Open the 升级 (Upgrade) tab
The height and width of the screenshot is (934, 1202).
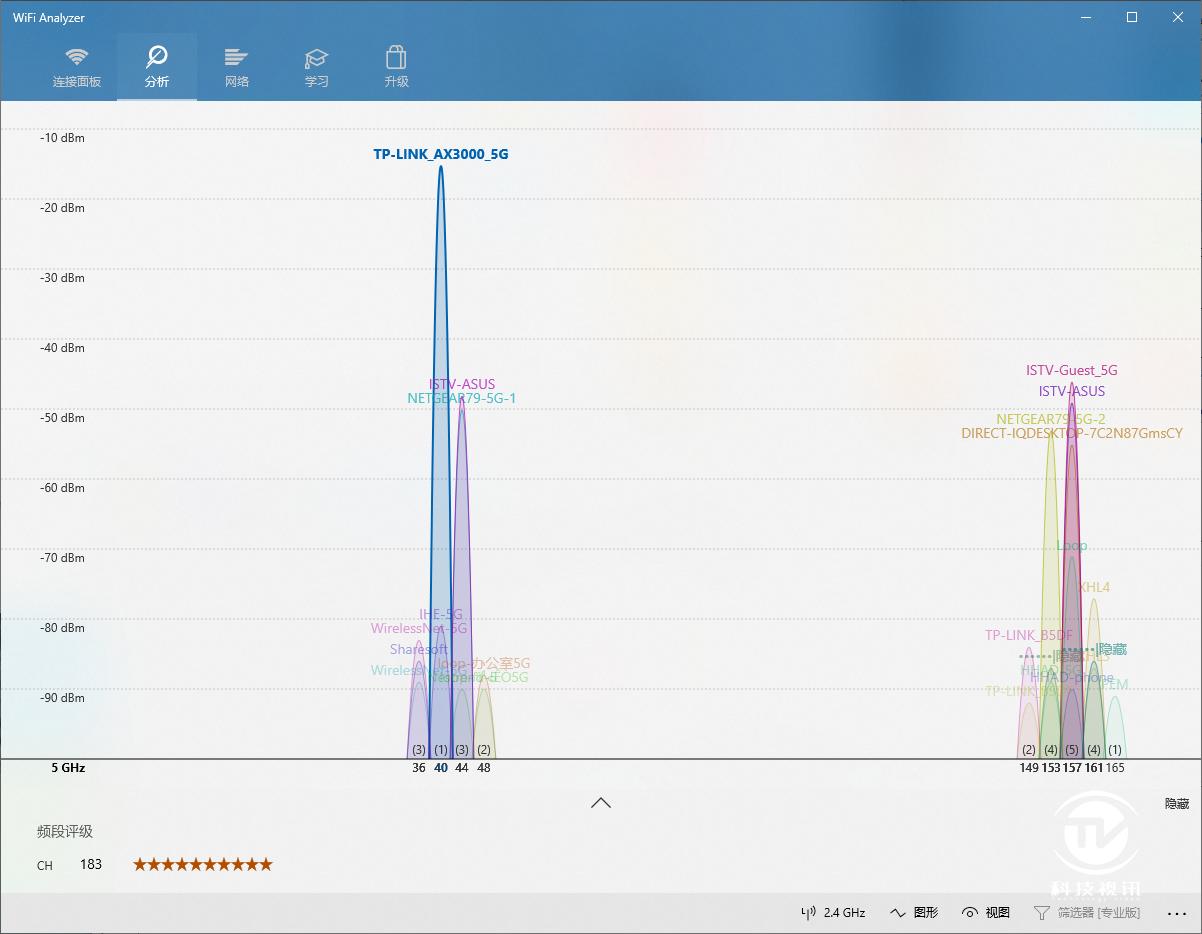point(397,67)
